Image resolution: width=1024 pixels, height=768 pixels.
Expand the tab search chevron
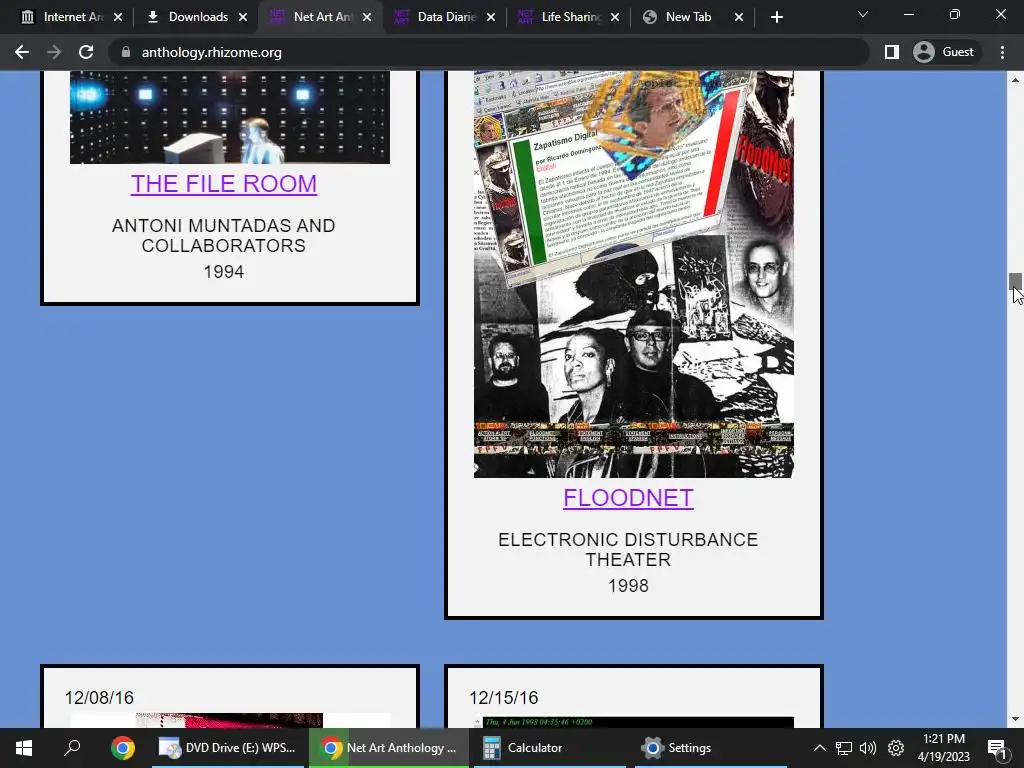863,14
